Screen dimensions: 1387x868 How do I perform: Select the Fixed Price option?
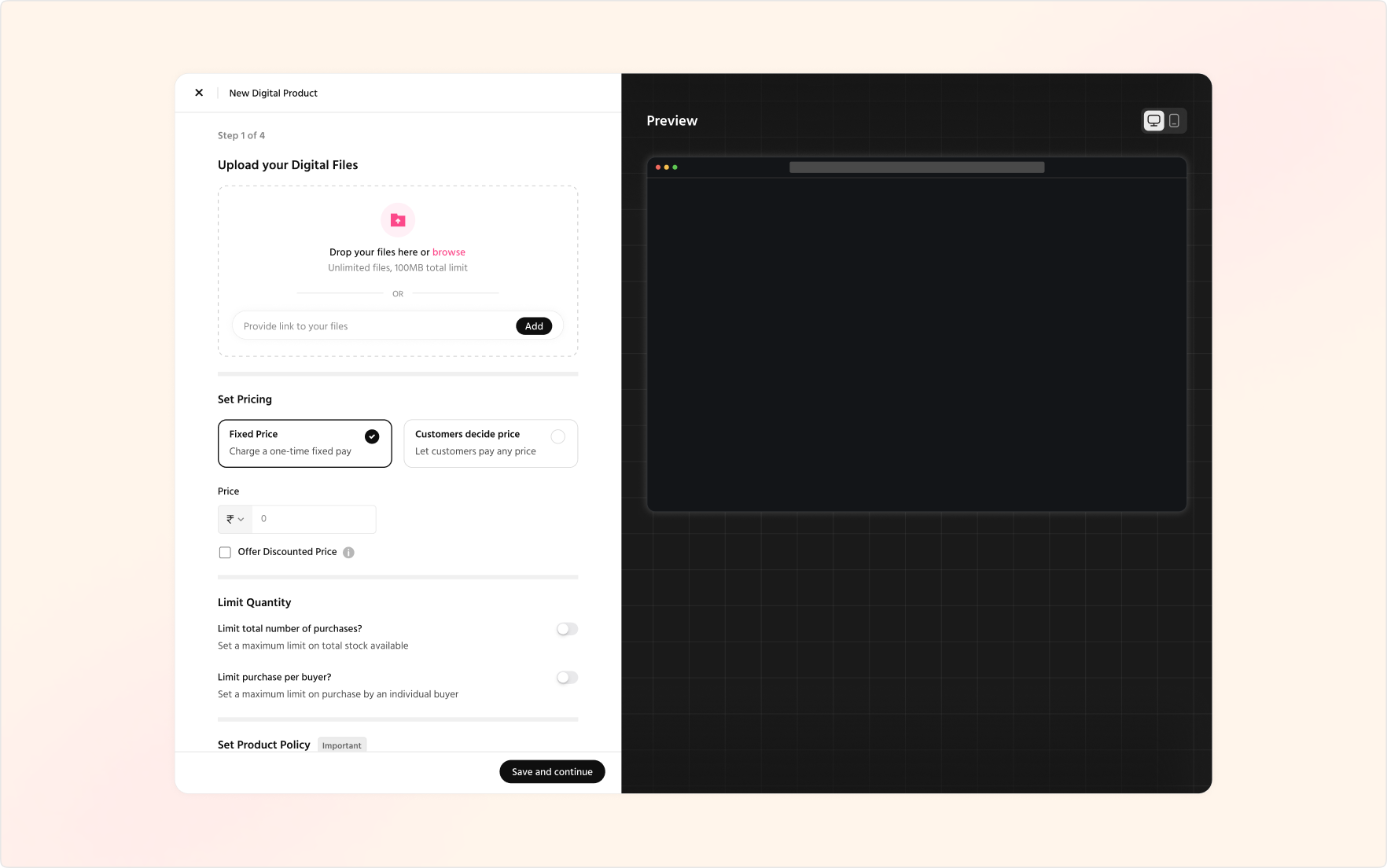pyautogui.click(x=305, y=443)
